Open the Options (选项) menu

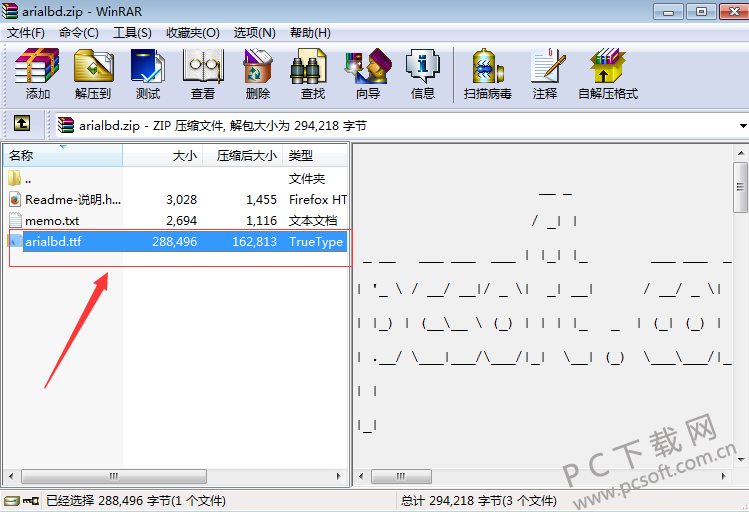pyautogui.click(x=255, y=32)
